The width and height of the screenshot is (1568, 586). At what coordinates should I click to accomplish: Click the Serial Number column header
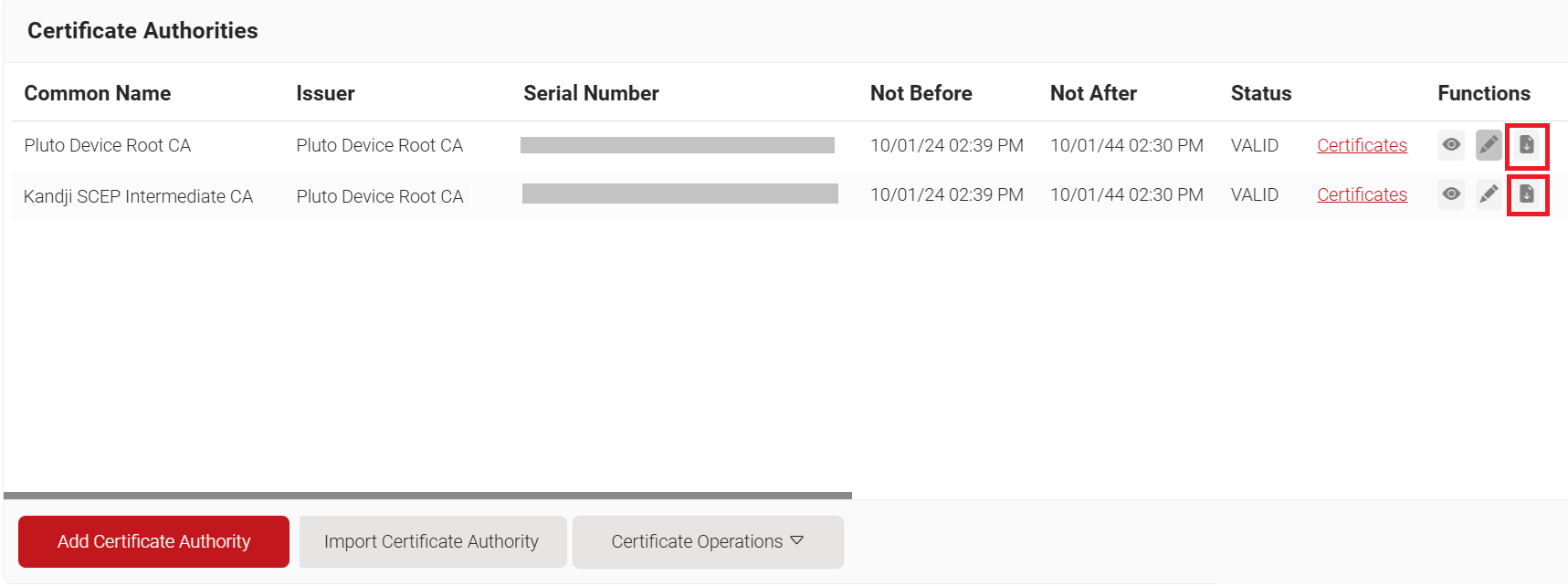tap(591, 93)
